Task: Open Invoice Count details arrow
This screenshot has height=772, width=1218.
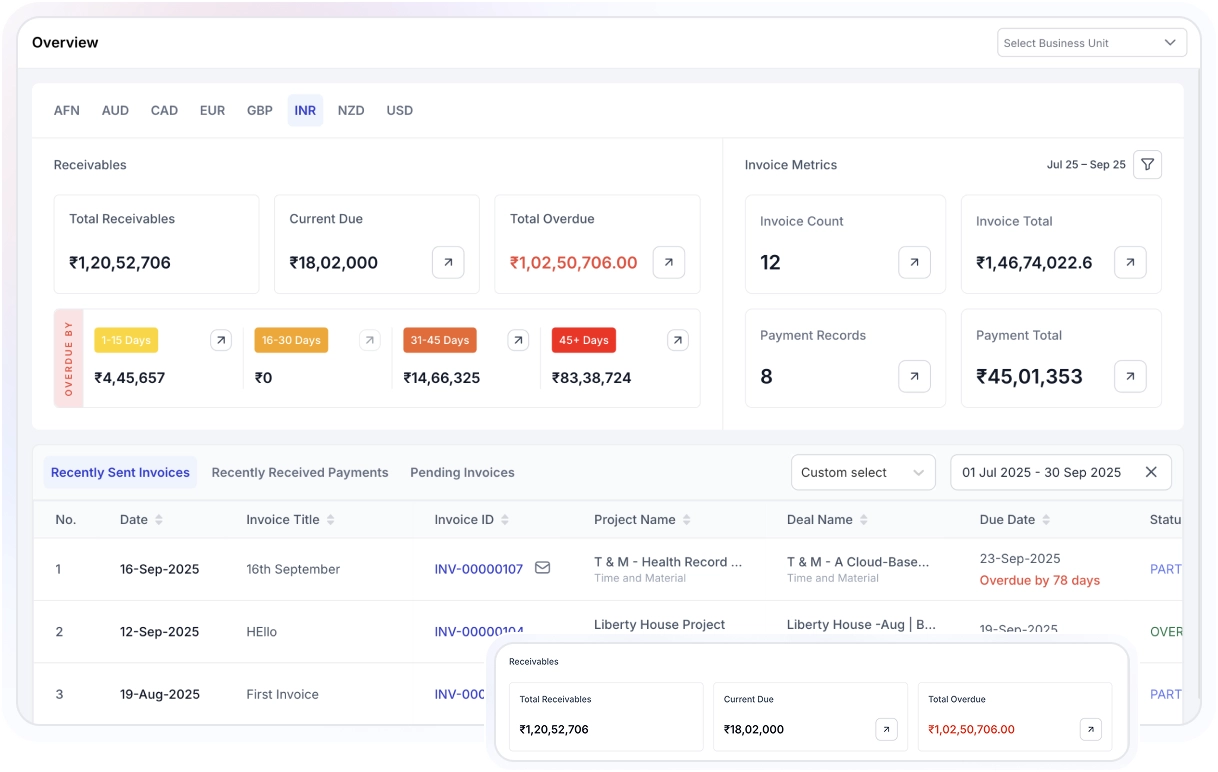Action: pos(914,262)
